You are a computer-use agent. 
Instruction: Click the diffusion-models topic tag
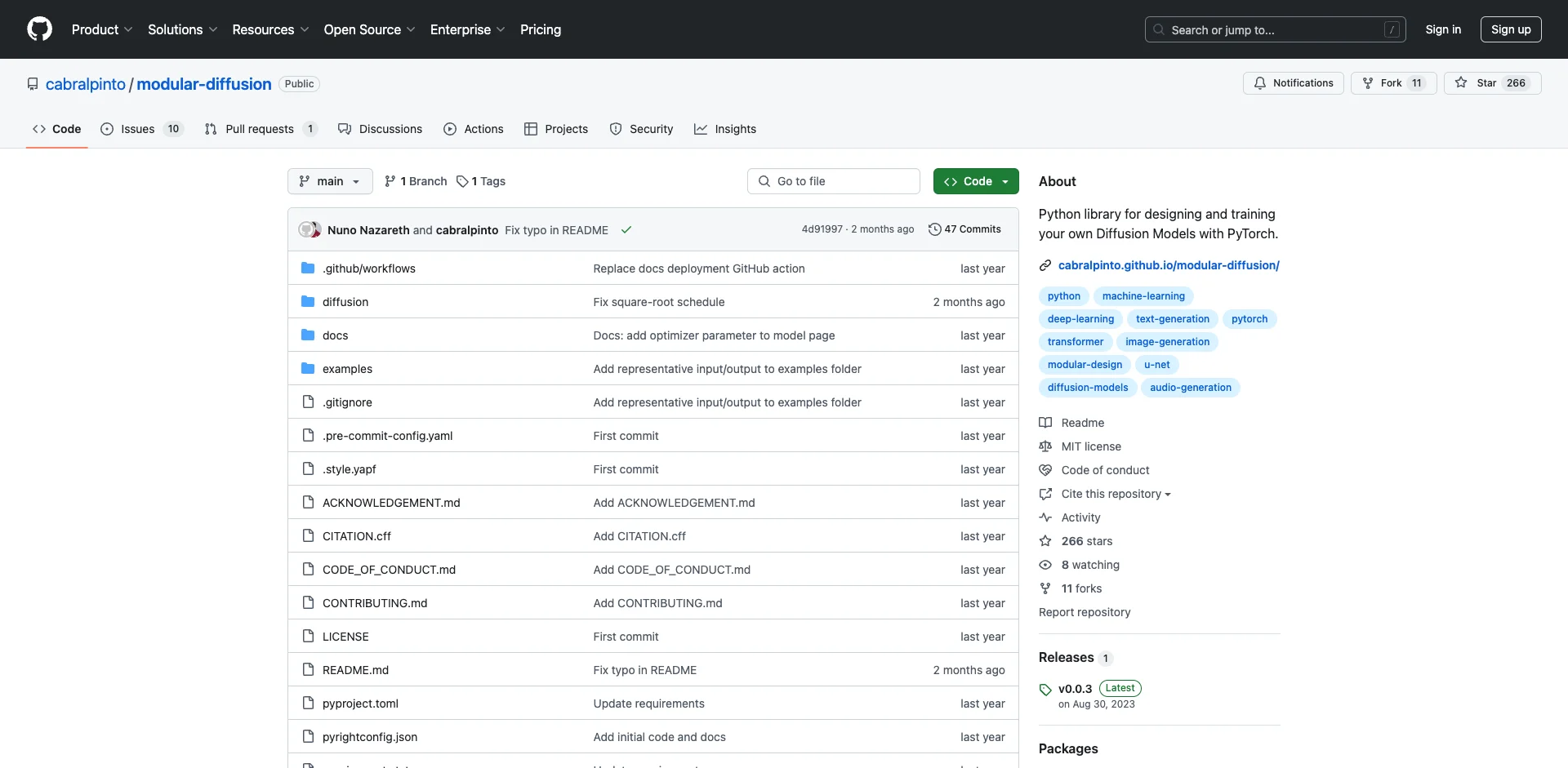click(1088, 388)
